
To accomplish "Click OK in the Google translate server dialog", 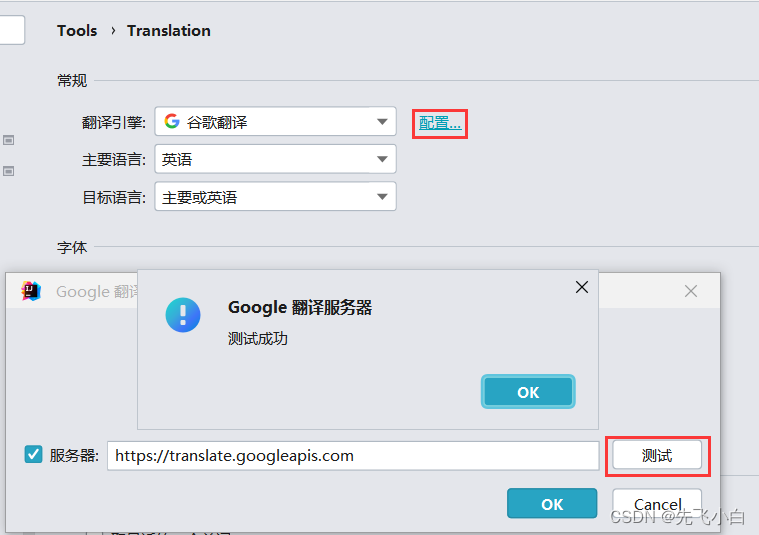I will [x=552, y=504].
